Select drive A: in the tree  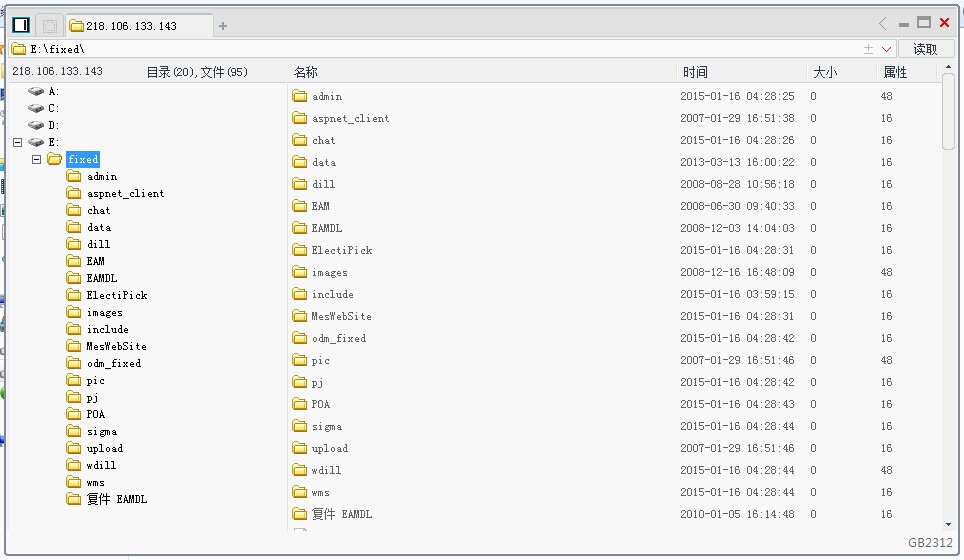[x=44, y=92]
